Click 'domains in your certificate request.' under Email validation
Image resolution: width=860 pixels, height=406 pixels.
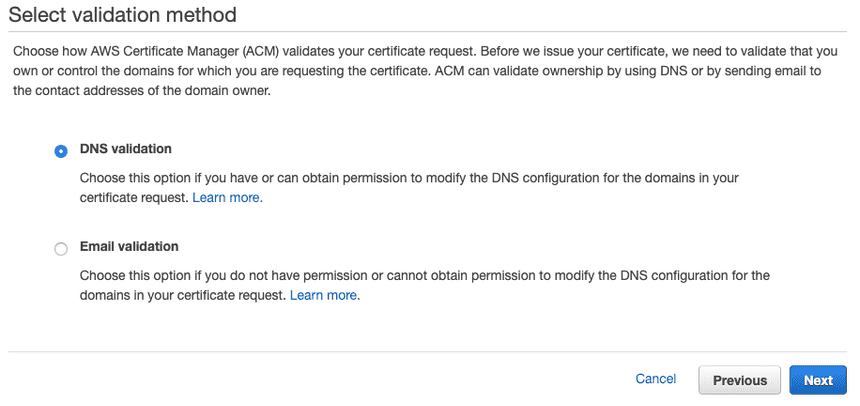[x=183, y=295]
